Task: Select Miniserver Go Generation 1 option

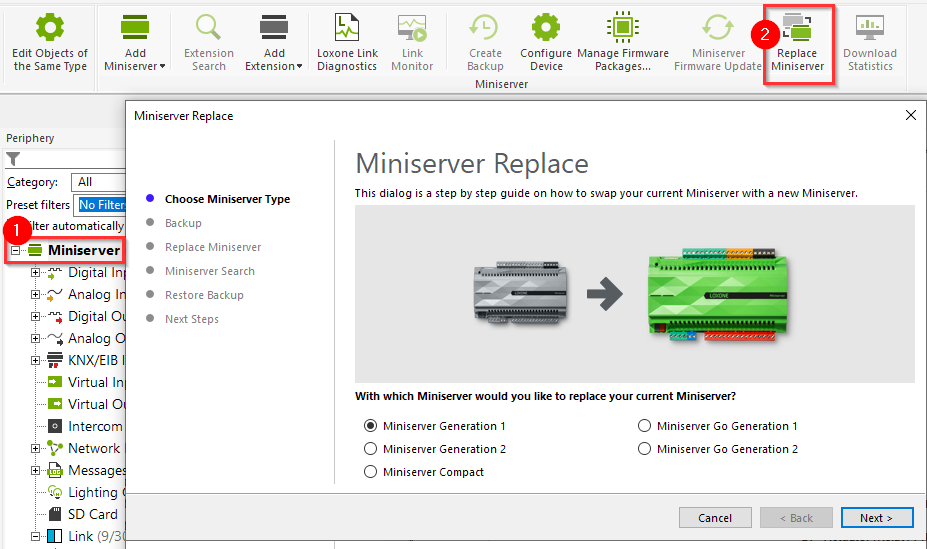Action: click(x=718, y=426)
